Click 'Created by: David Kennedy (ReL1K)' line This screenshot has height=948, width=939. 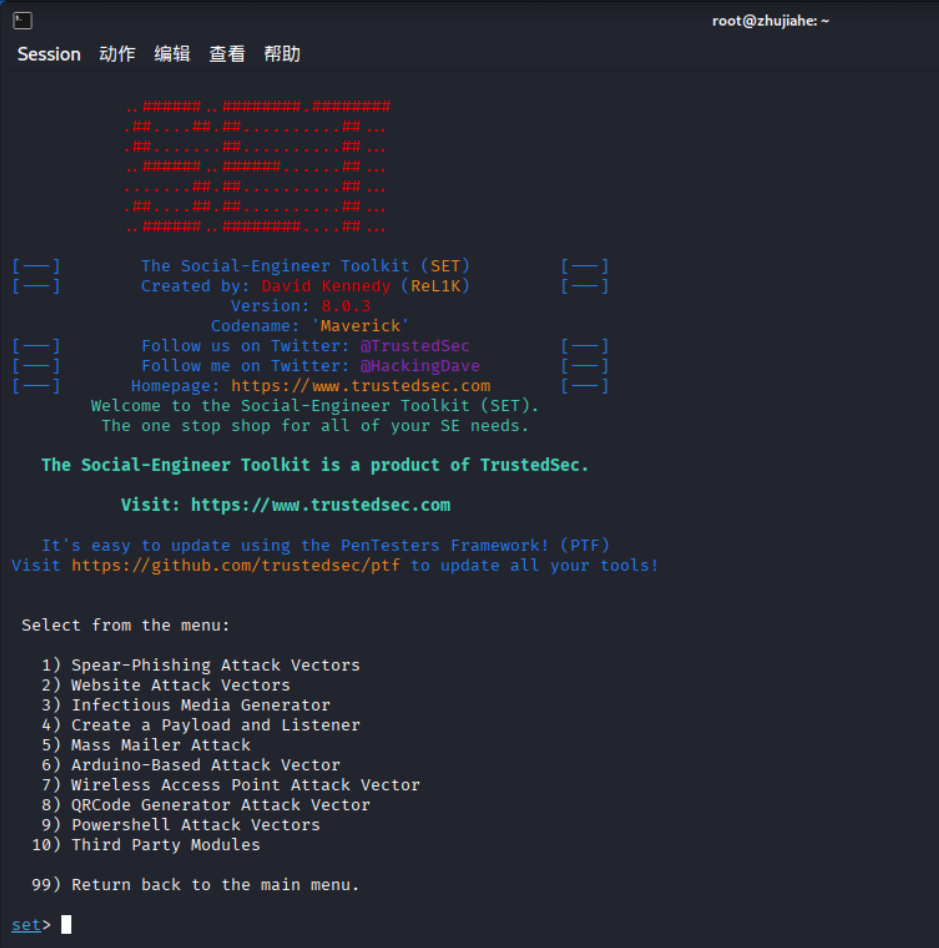[x=305, y=286]
